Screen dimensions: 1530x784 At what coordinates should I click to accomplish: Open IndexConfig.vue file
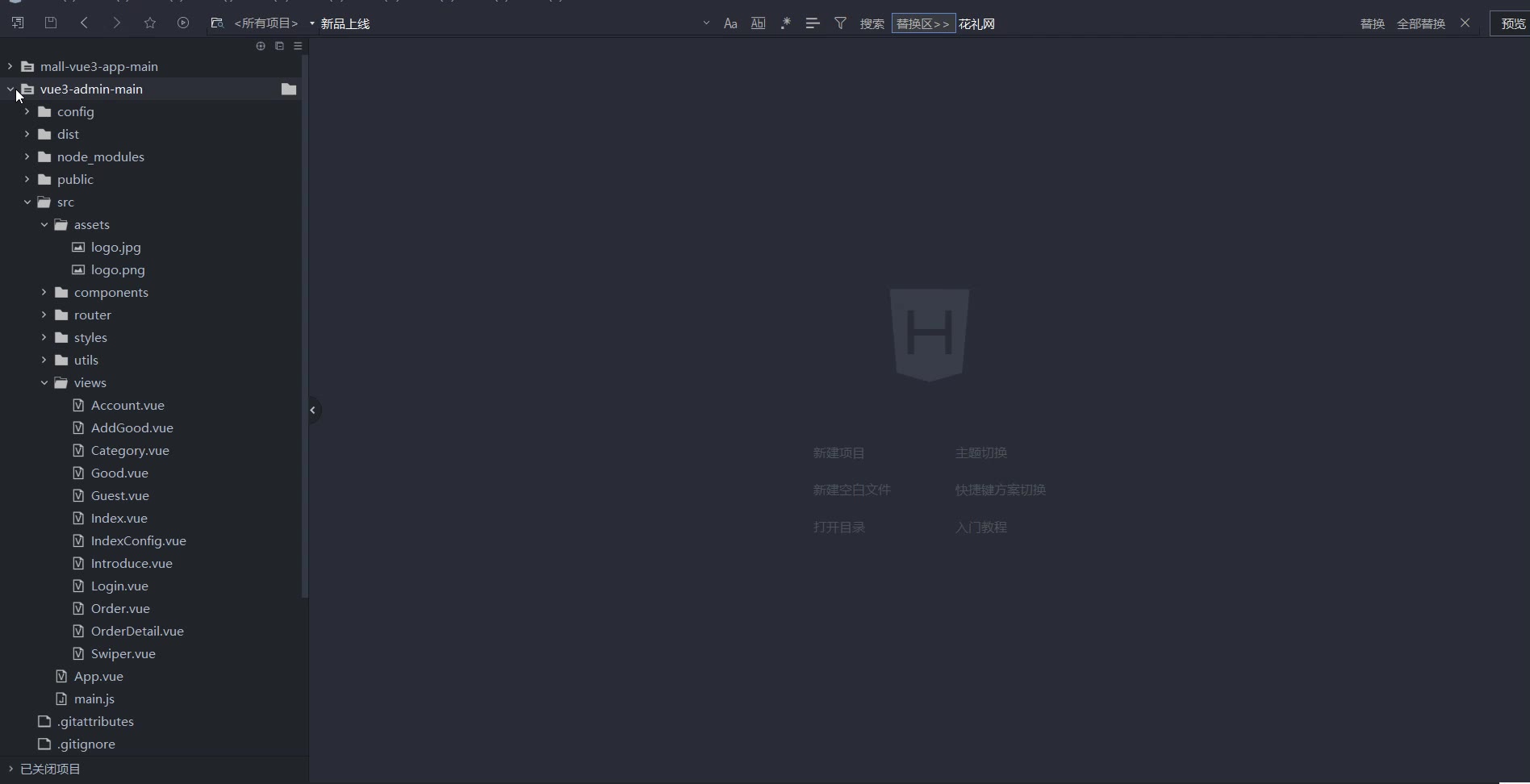tap(138, 540)
